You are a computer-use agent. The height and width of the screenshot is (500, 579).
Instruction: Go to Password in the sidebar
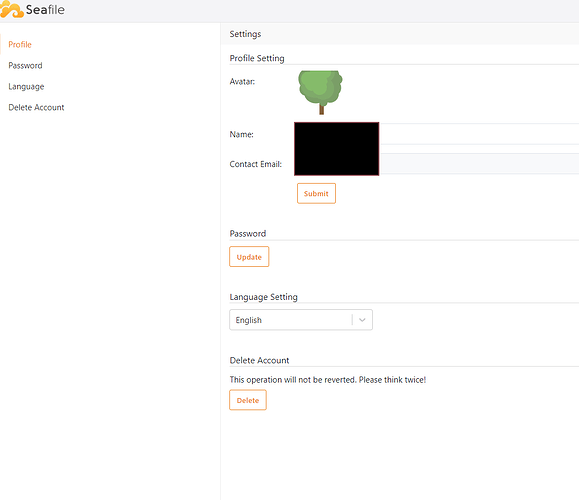[25, 66]
